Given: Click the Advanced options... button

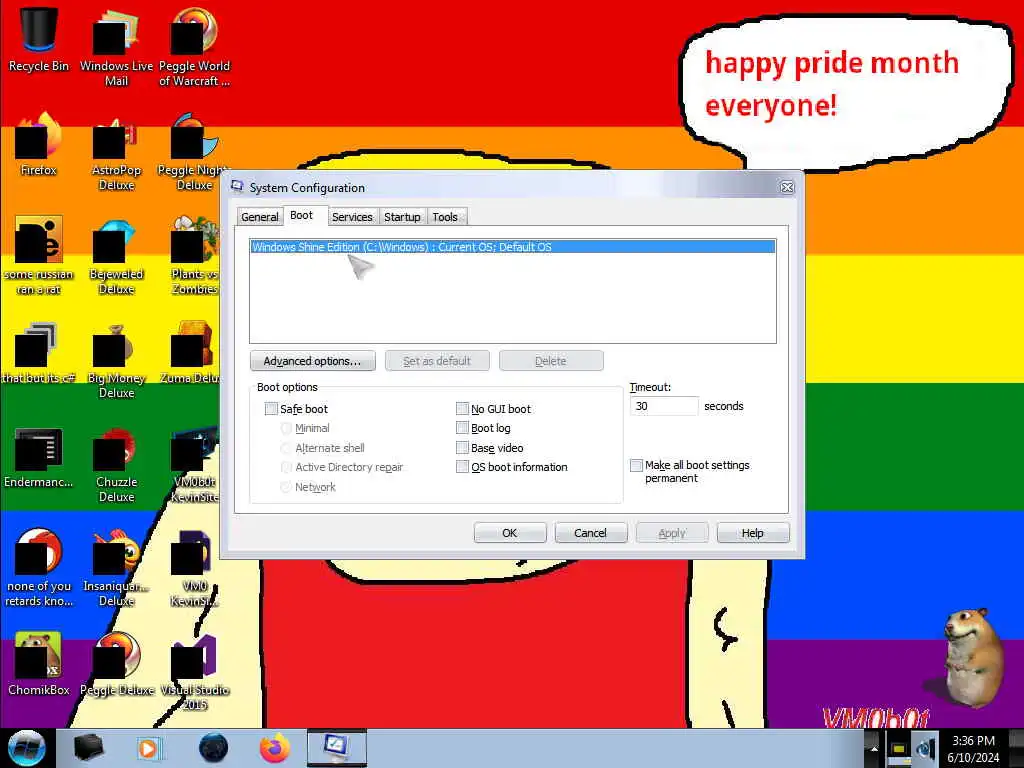Looking at the screenshot, I should pyautogui.click(x=313, y=360).
